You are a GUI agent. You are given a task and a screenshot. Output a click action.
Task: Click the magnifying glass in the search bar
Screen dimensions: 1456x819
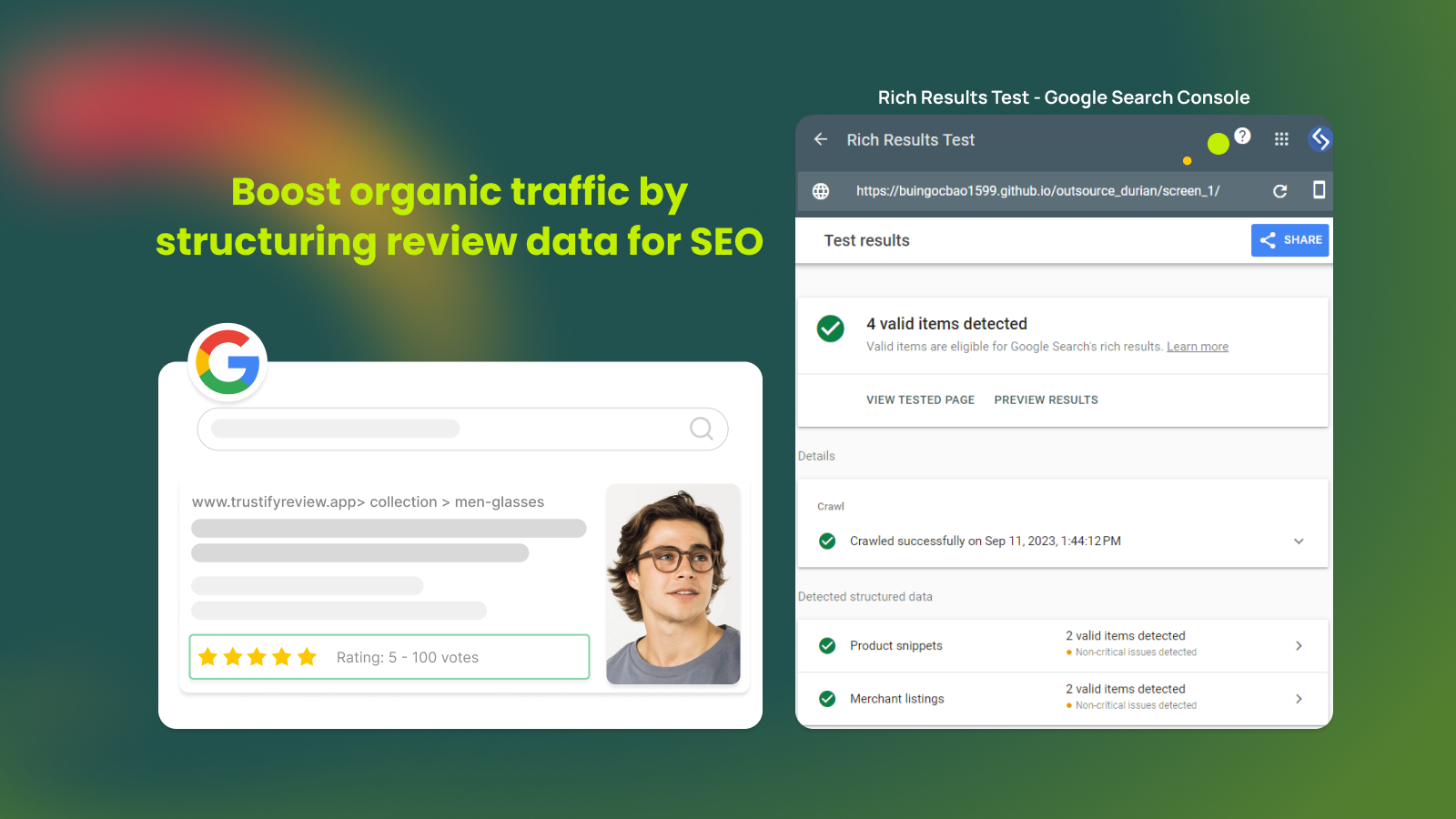(x=701, y=429)
